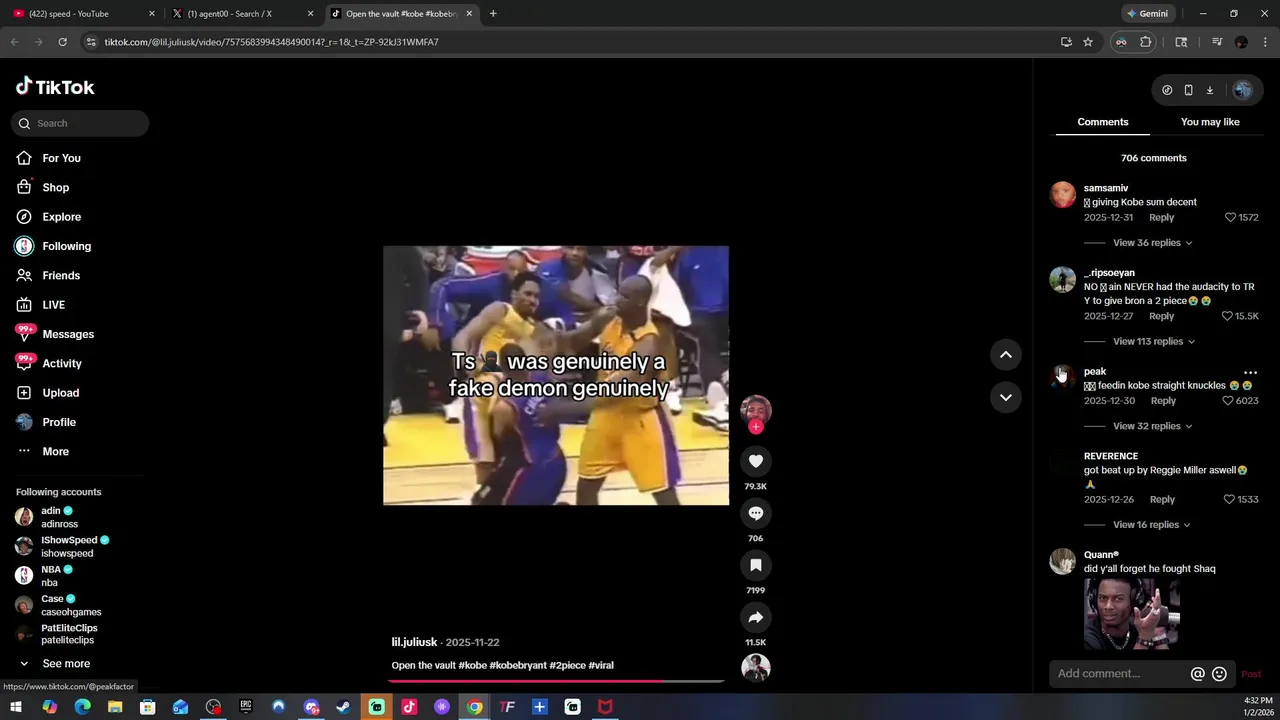Open the #2piece hashtag
Image resolution: width=1280 pixels, height=720 pixels.
(567, 665)
